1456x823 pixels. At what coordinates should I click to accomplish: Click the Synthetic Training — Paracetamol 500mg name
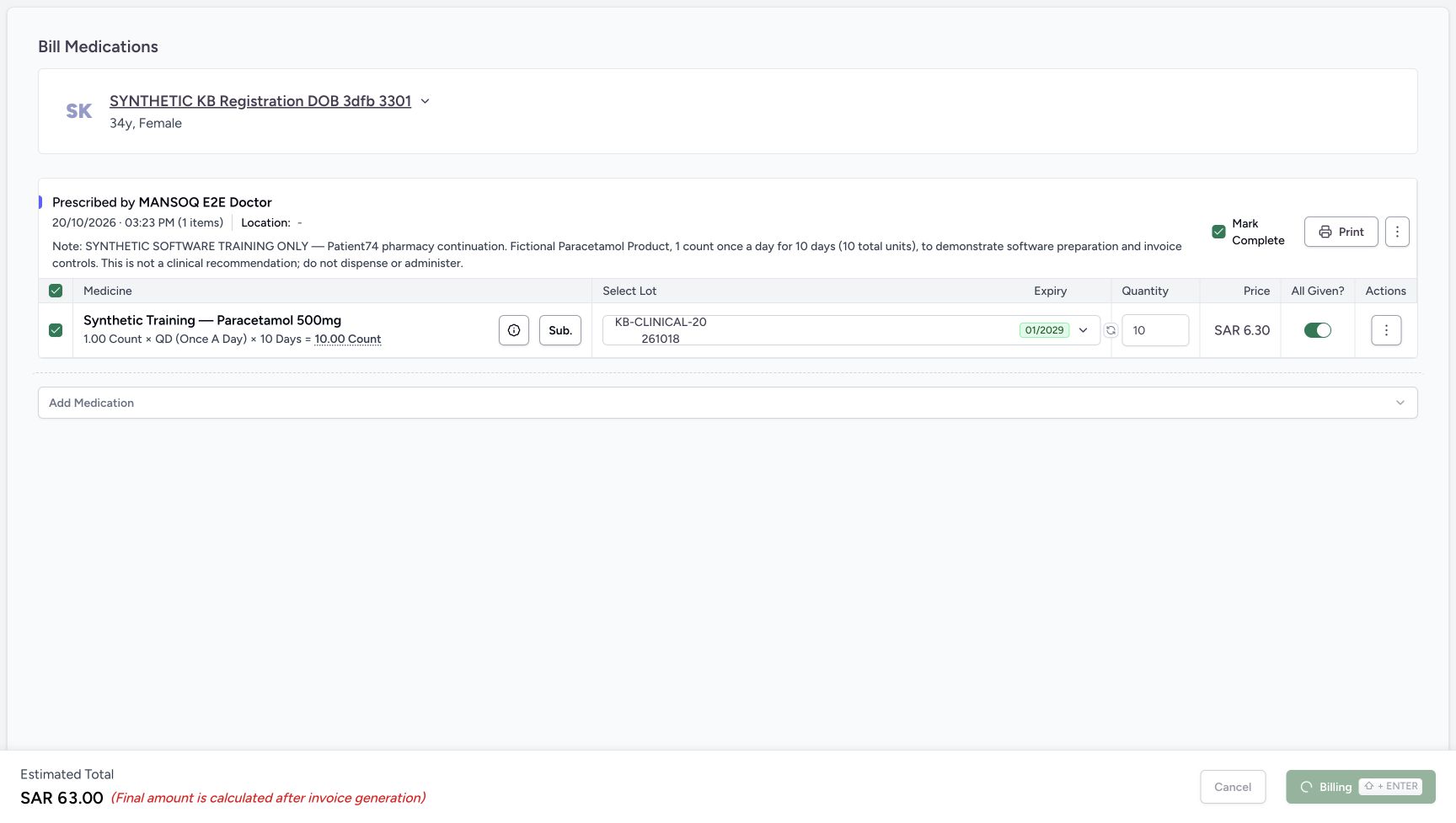(x=212, y=320)
